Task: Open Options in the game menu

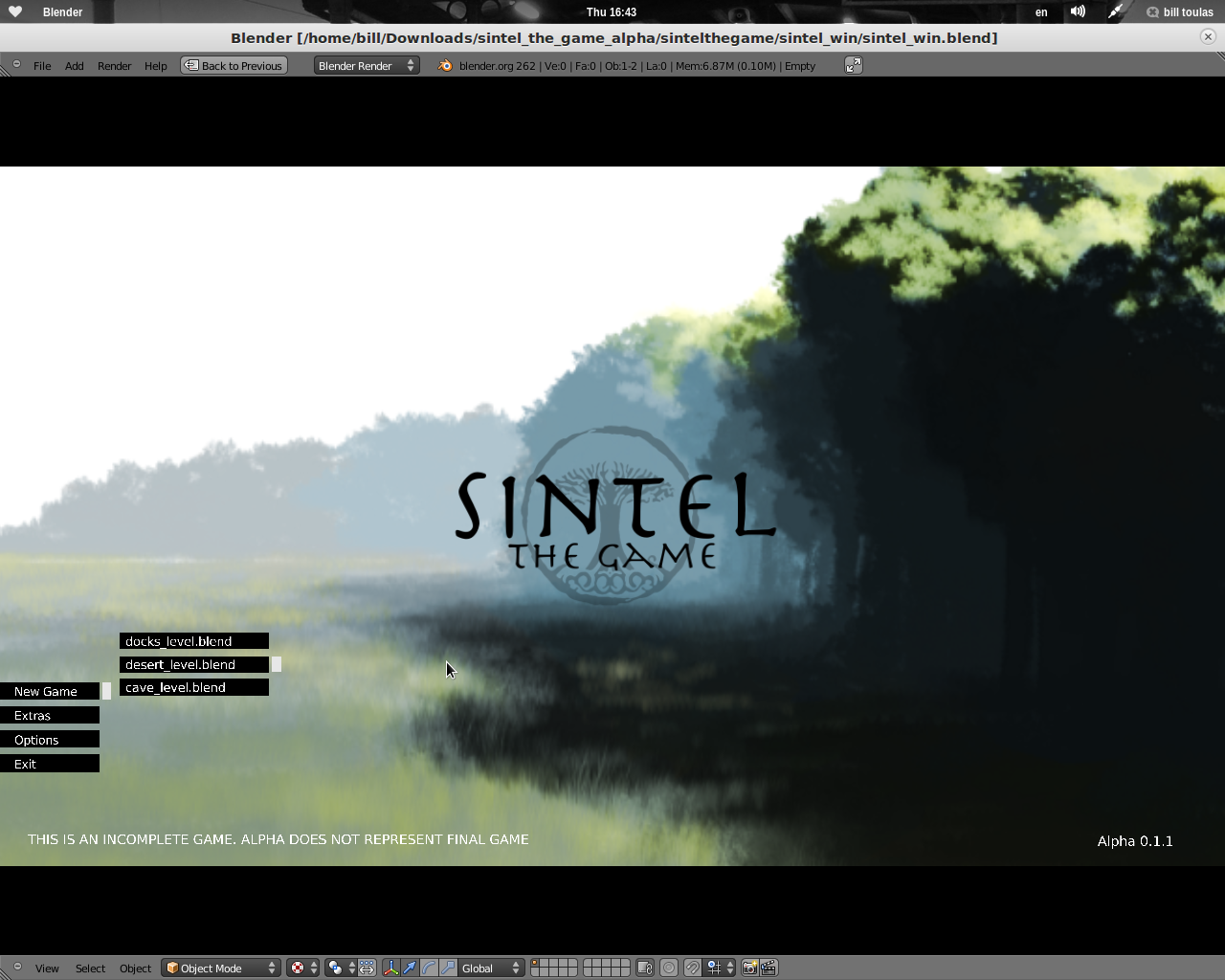Action: pos(50,740)
